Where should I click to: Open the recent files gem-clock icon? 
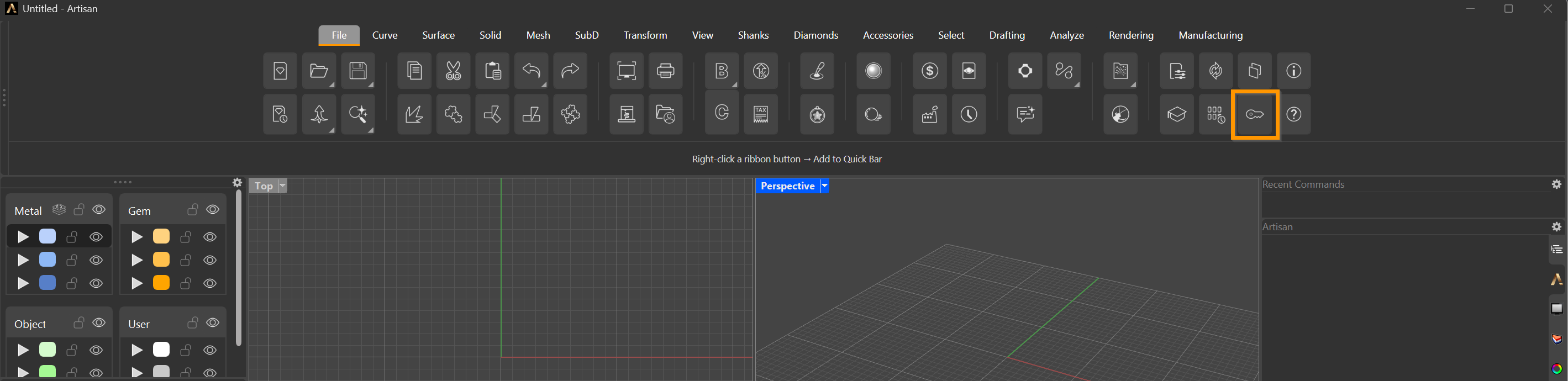(280, 114)
